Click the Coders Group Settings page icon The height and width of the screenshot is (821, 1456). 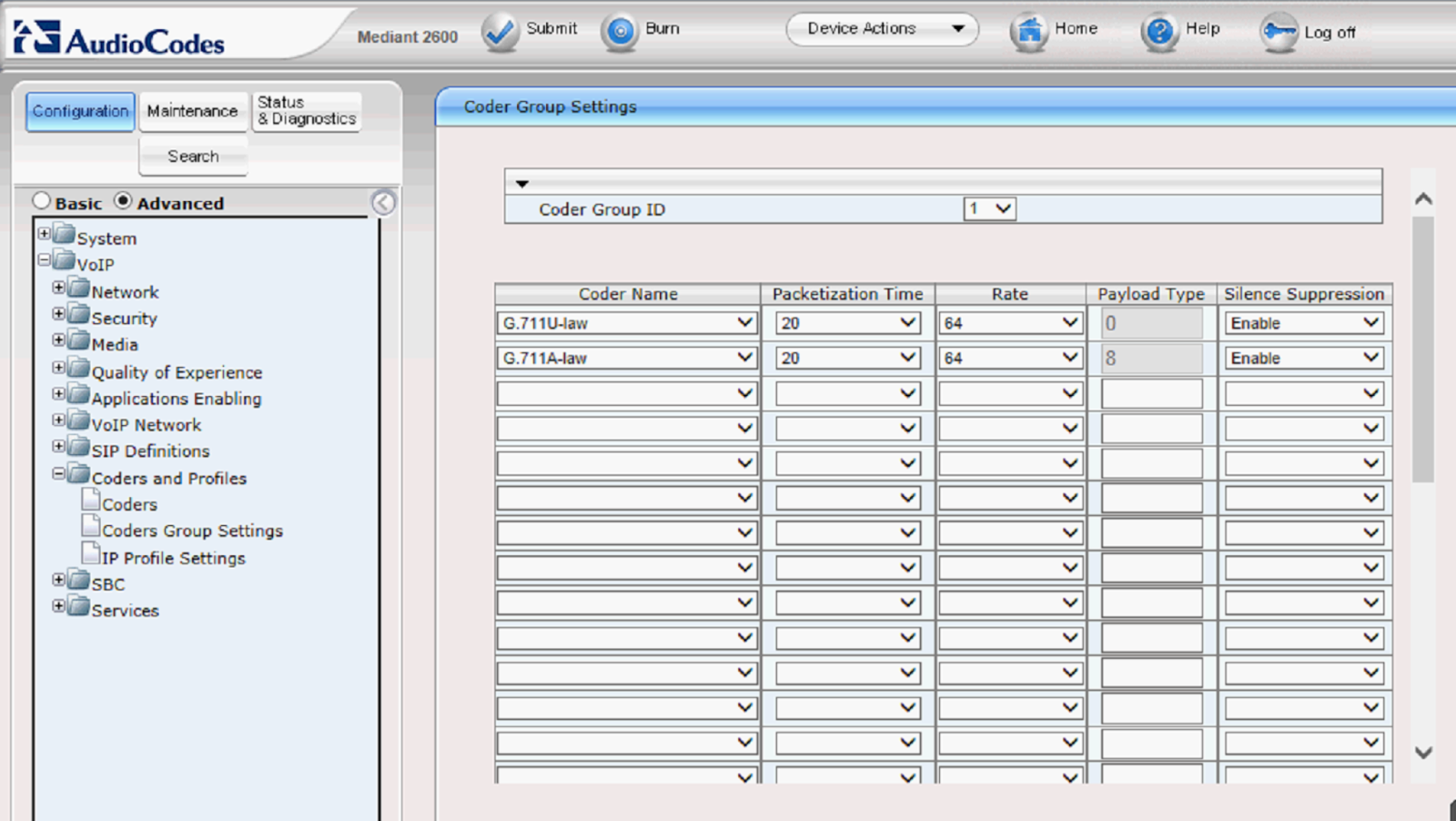click(x=89, y=524)
